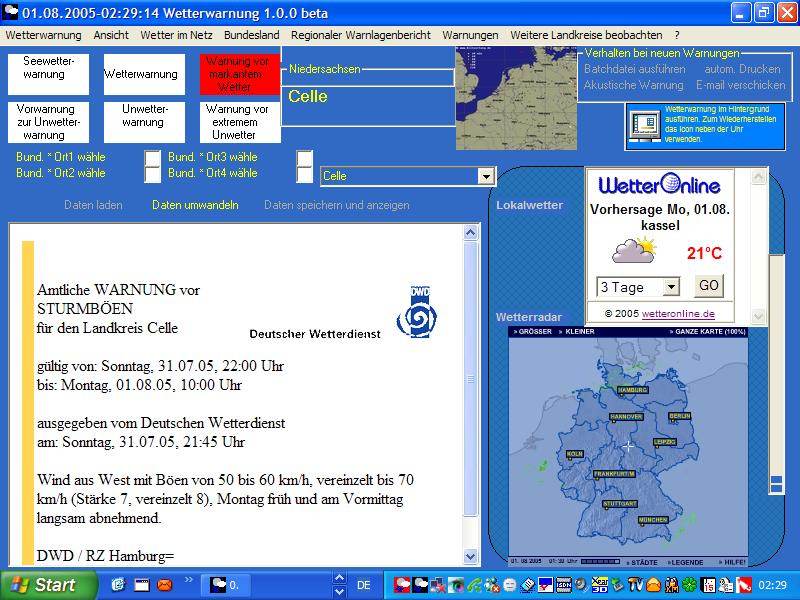
Task: Open the Regionaler Warnlagenbericht menu
Action: click(360, 34)
